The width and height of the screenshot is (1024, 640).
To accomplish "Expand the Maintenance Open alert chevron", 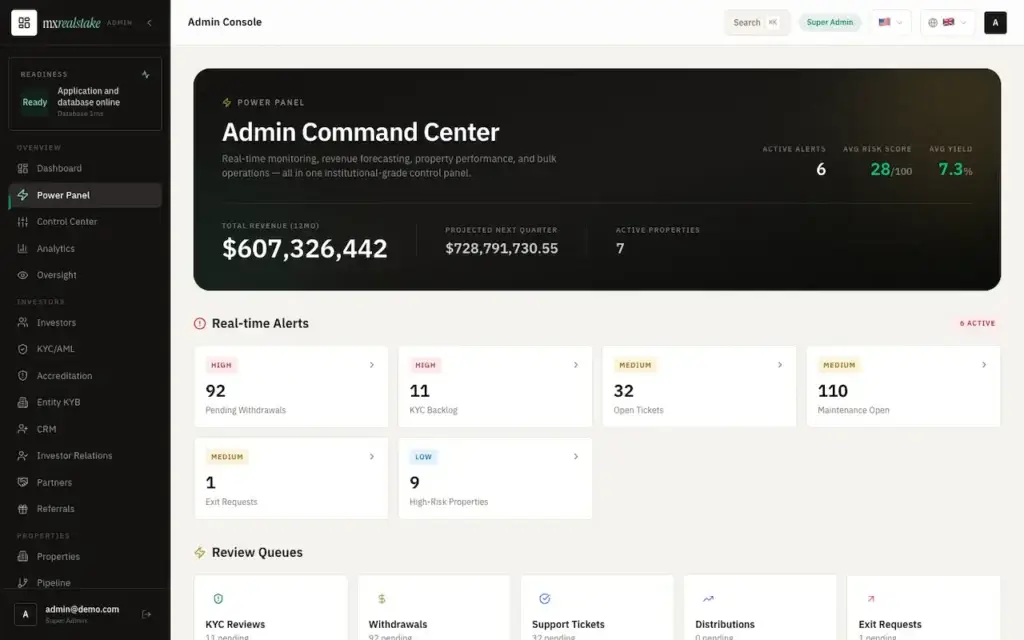I will tap(984, 365).
